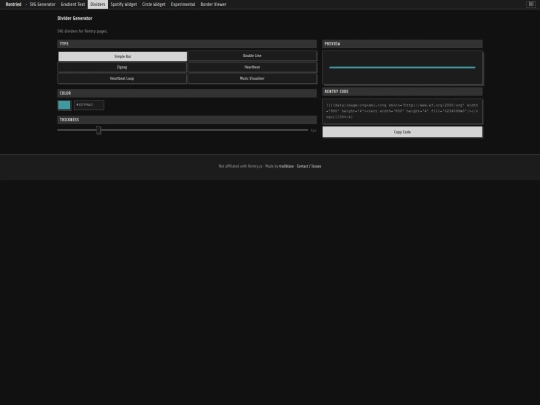Click the icon button at the nav bar's far right

530,4
